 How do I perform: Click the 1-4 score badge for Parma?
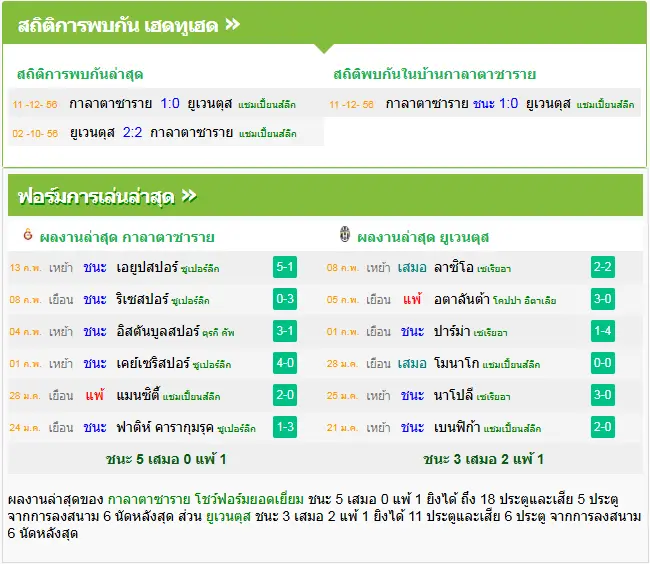point(602,331)
